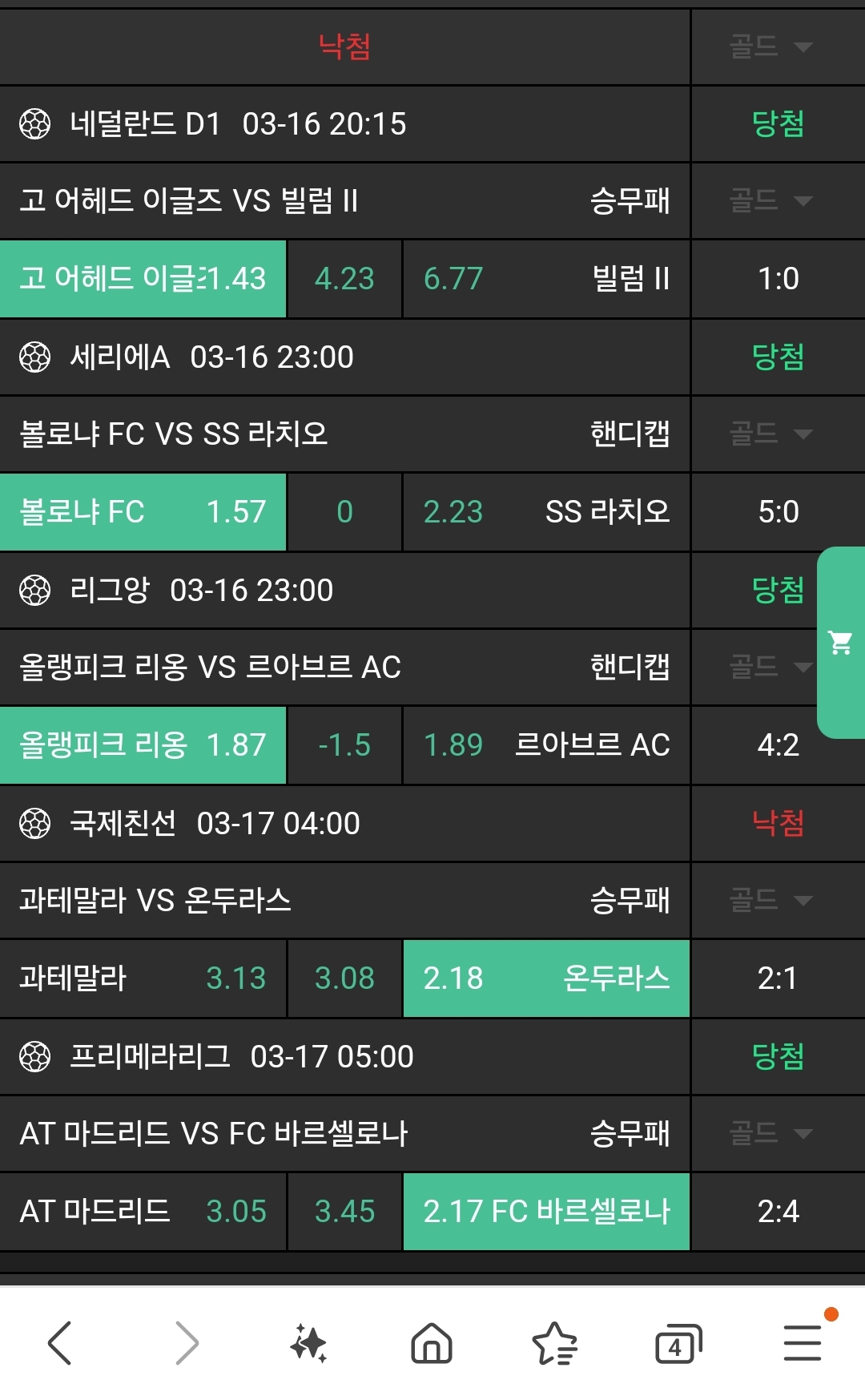Tap the browser forward arrow
Viewport: 865px width, 1400px height.
pos(186,1342)
